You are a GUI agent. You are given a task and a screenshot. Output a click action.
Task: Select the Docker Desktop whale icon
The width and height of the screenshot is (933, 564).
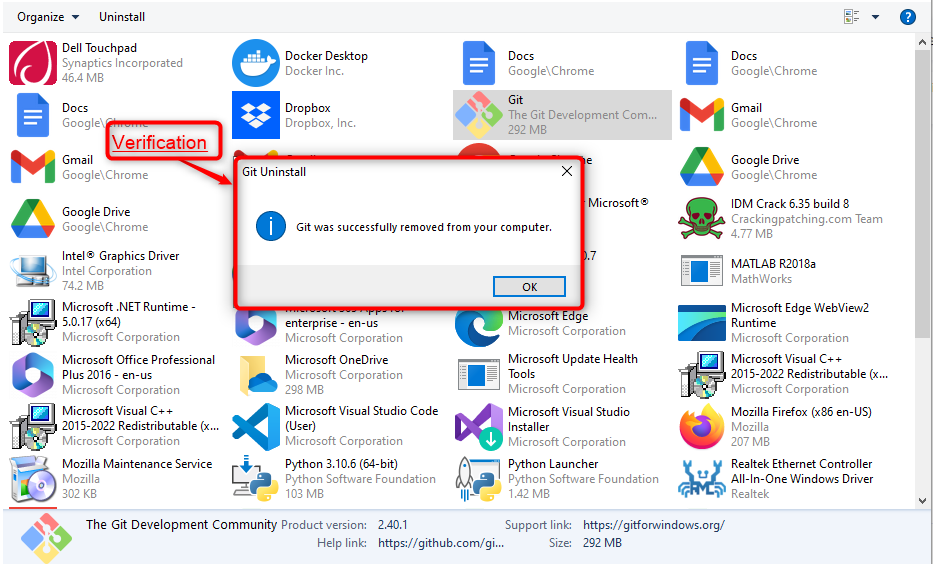pyautogui.click(x=255, y=63)
